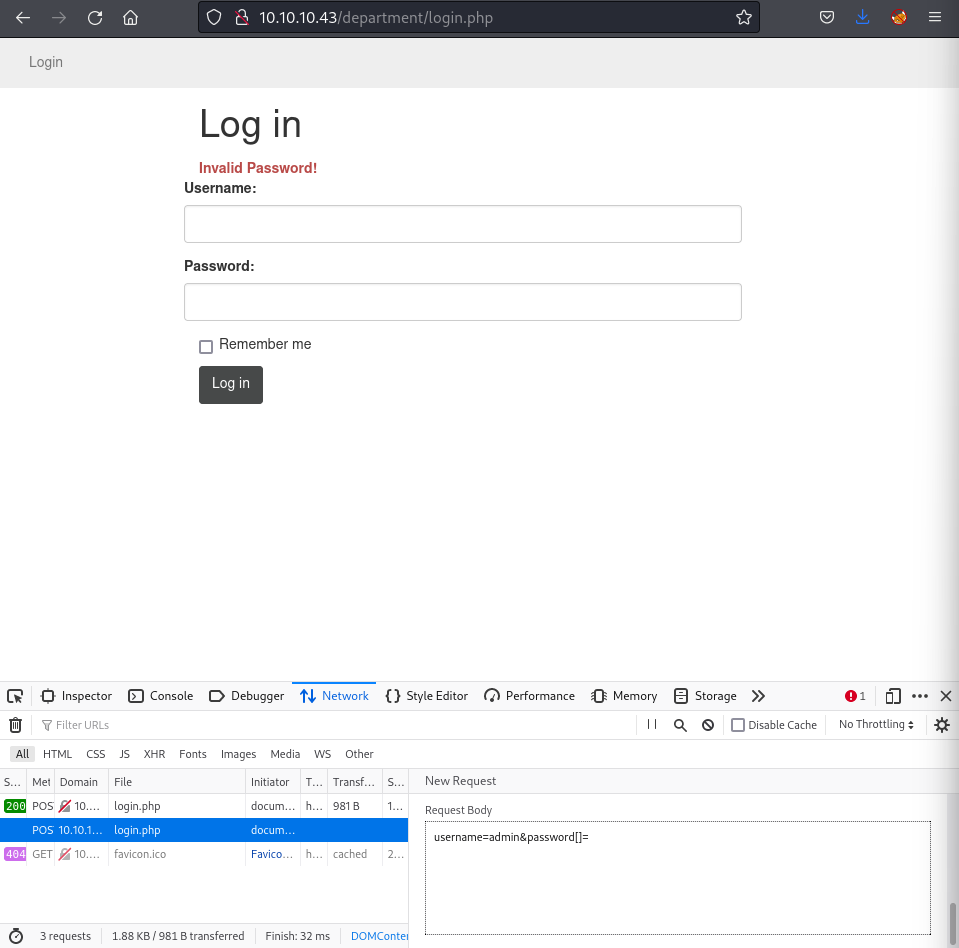The width and height of the screenshot is (959, 948).
Task: Open network settings gear icon
Action: [941, 725]
